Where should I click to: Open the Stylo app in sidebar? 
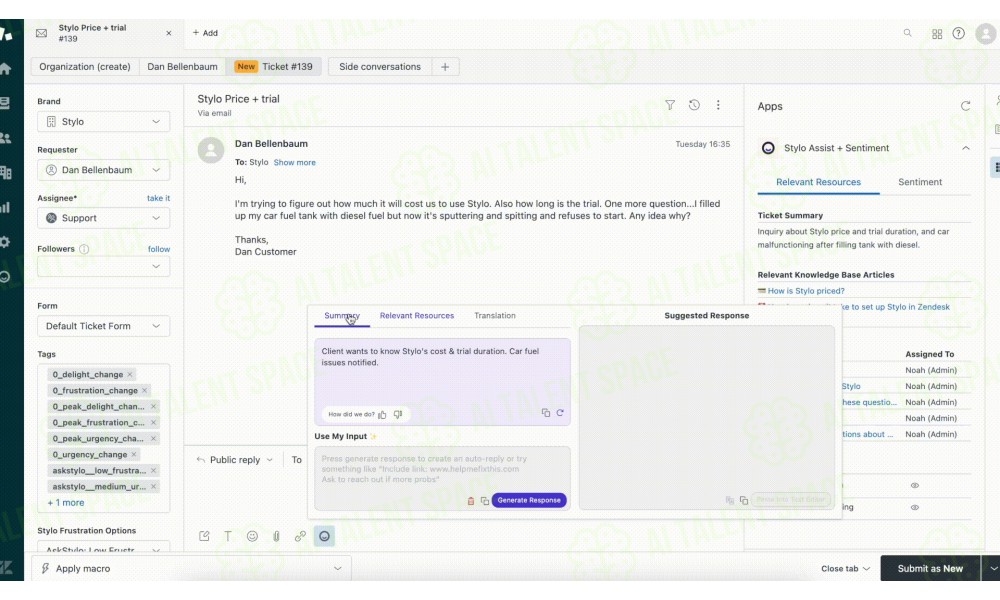(5, 276)
